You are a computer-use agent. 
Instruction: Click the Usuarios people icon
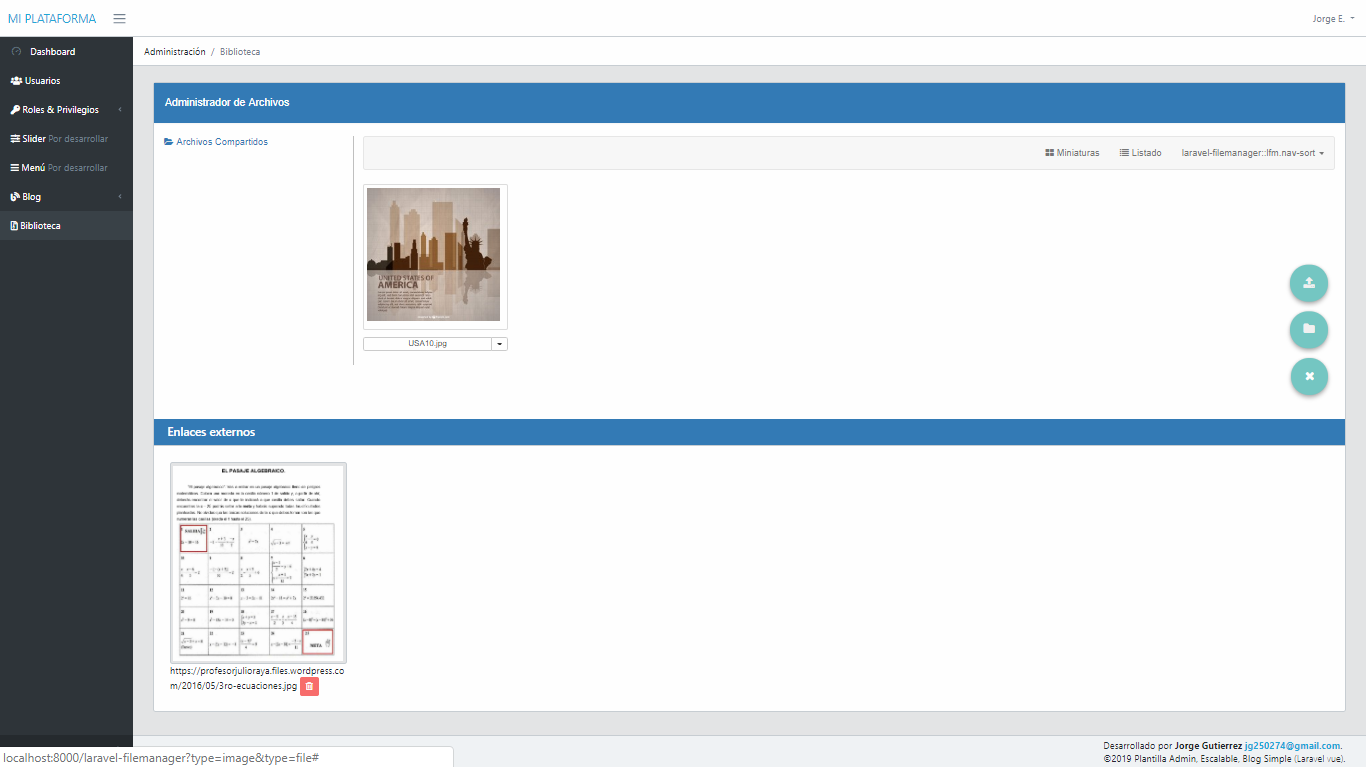point(16,81)
